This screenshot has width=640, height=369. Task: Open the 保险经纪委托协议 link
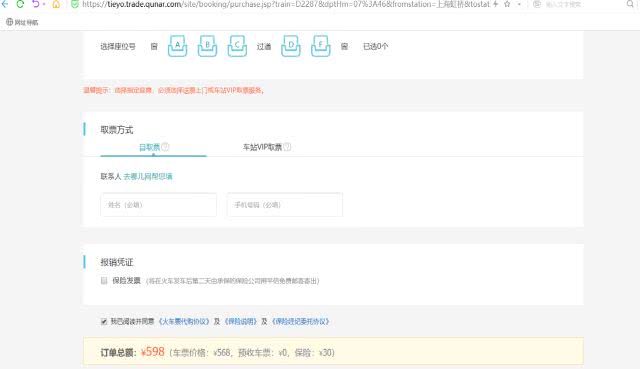click(x=300, y=322)
